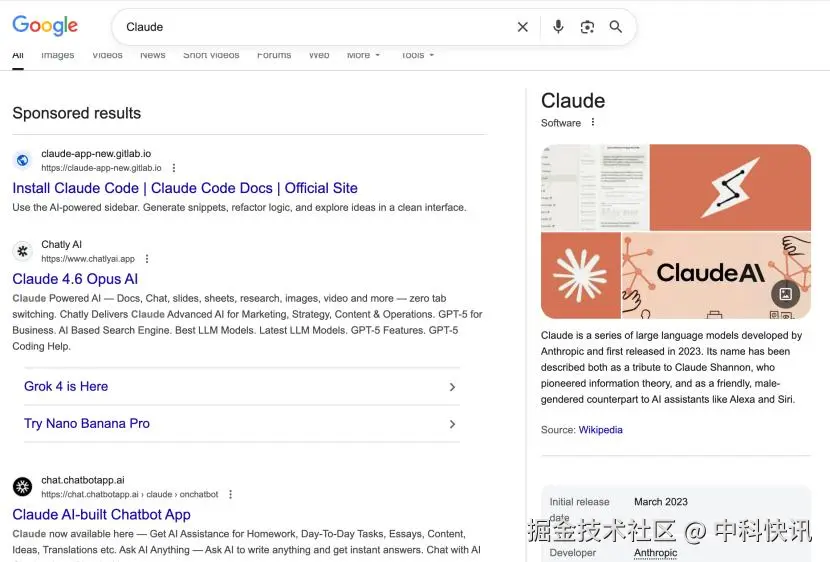This screenshot has width=830, height=562.
Task: Open the orange lightning-shape image thumbnail
Action: click(730, 187)
